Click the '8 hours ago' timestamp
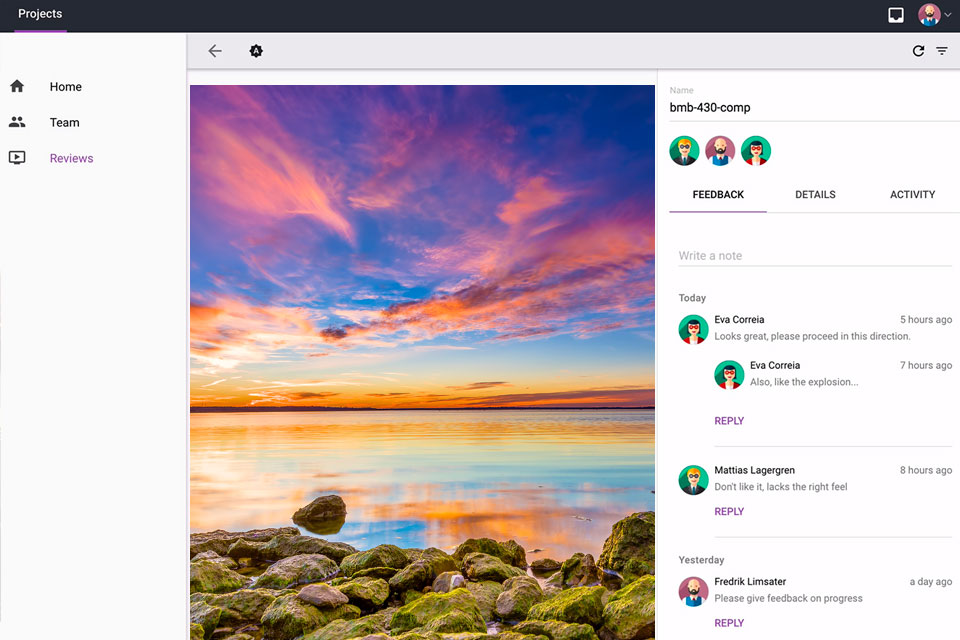Image resolution: width=960 pixels, height=640 pixels. [x=926, y=470]
